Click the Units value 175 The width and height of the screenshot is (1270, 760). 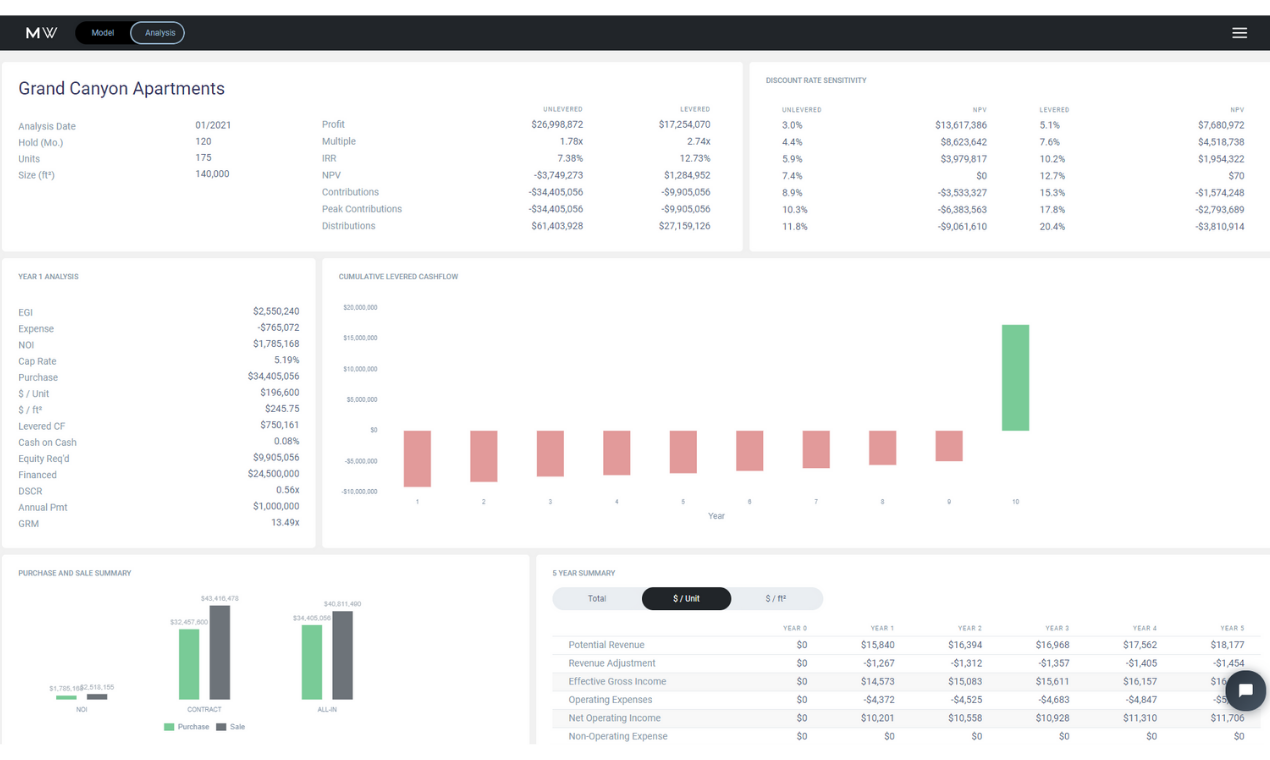tap(203, 157)
